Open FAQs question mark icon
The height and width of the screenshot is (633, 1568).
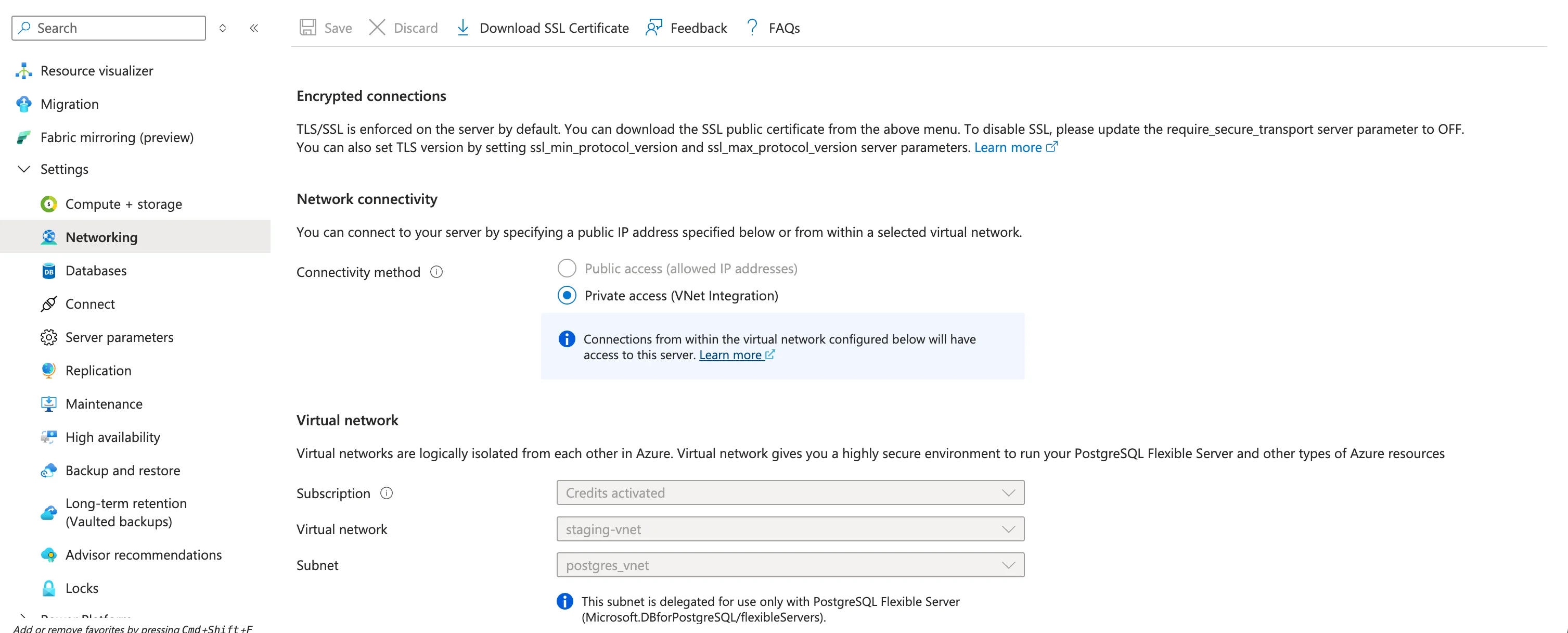(752, 28)
